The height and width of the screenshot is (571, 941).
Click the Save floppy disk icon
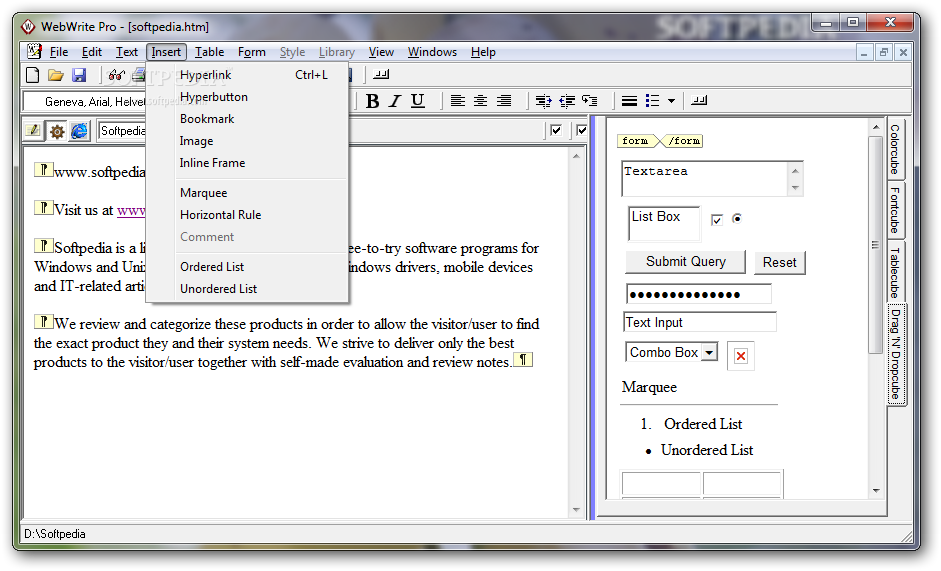(x=79, y=75)
